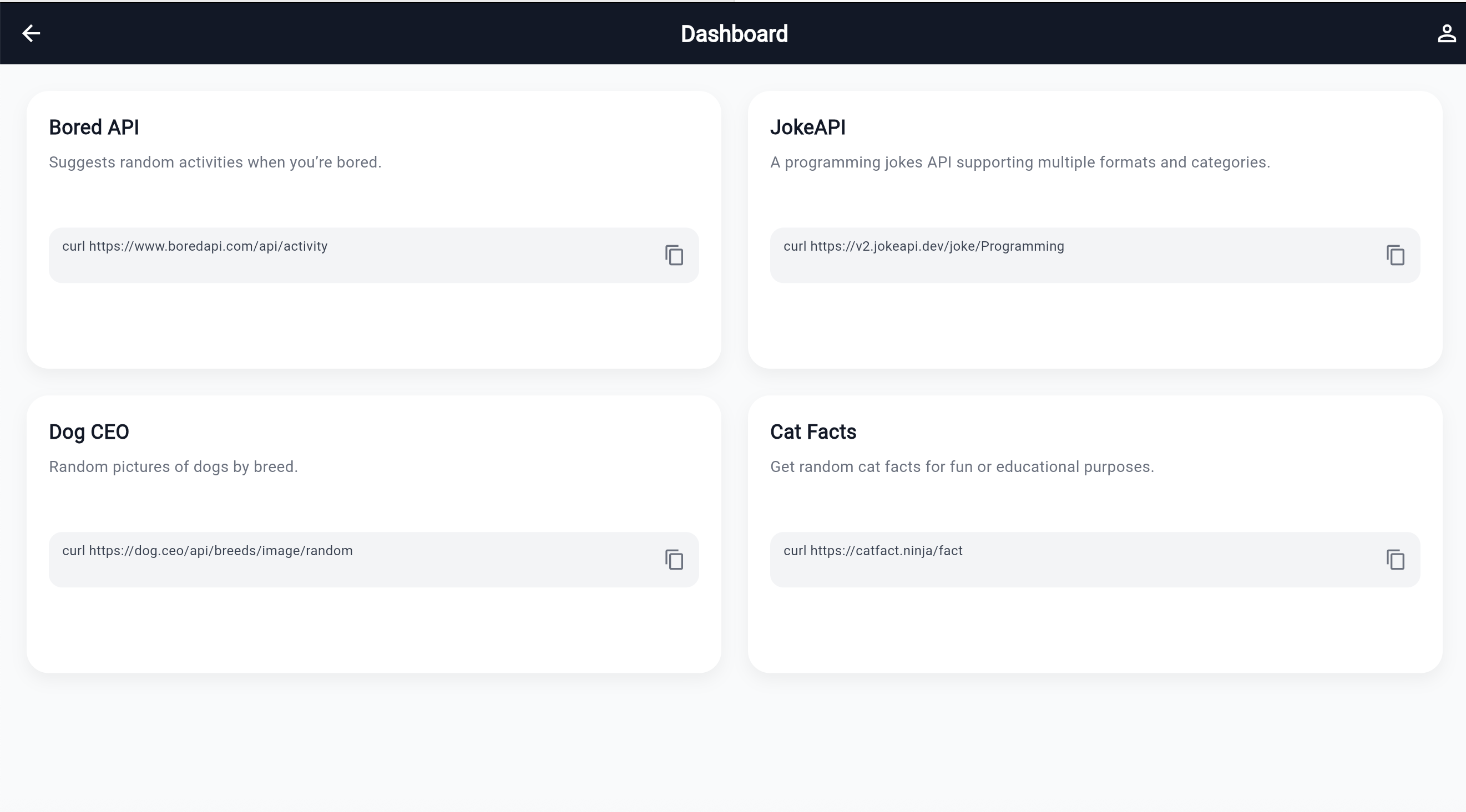This screenshot has width=1466, height=812.
Task: Click the page loading progress bar
Action: pyautogui.click(x=367, y=1)
